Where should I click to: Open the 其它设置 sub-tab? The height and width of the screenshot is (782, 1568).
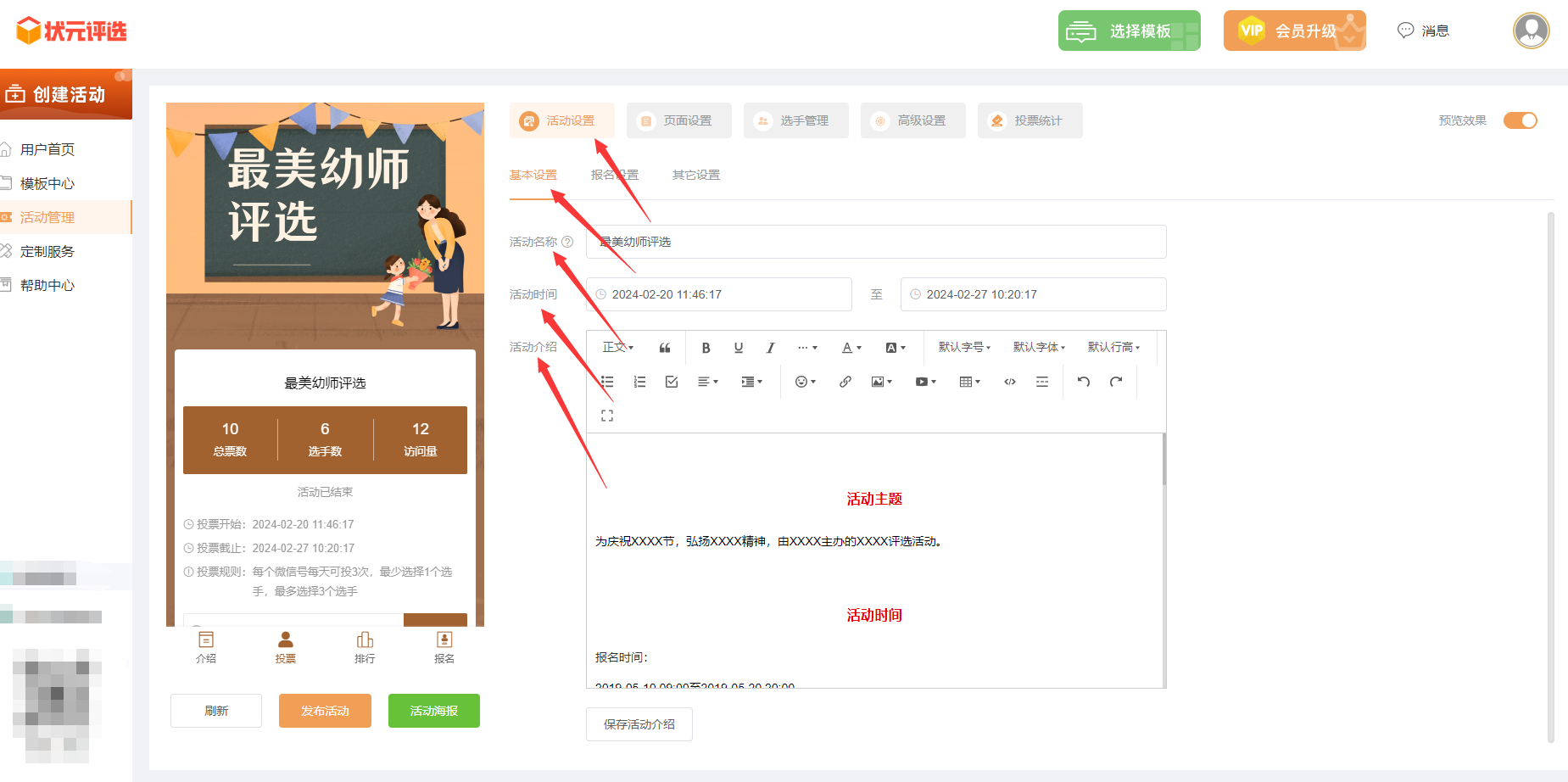click(695, 175)
